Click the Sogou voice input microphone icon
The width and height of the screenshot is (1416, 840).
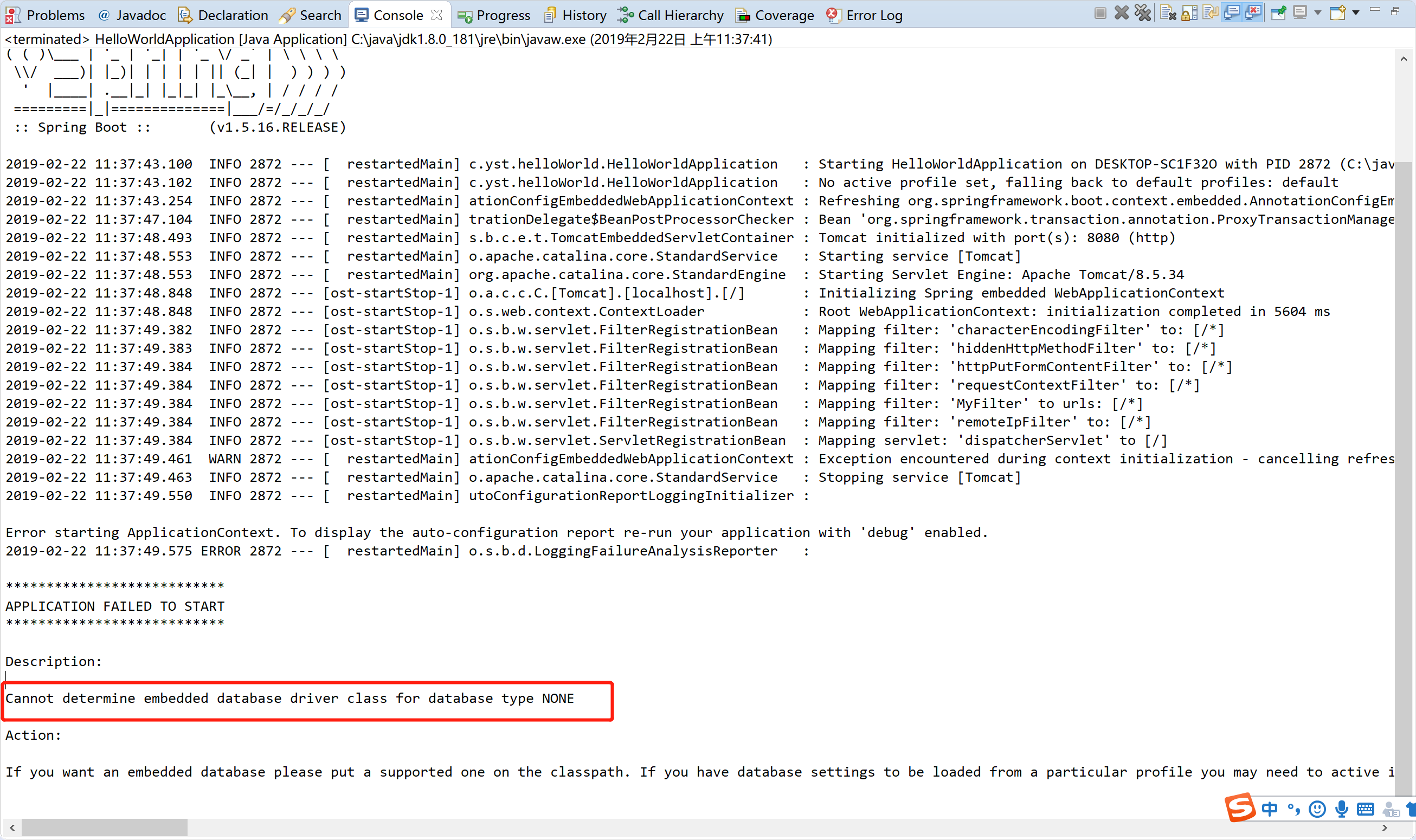click(1341, 810)
